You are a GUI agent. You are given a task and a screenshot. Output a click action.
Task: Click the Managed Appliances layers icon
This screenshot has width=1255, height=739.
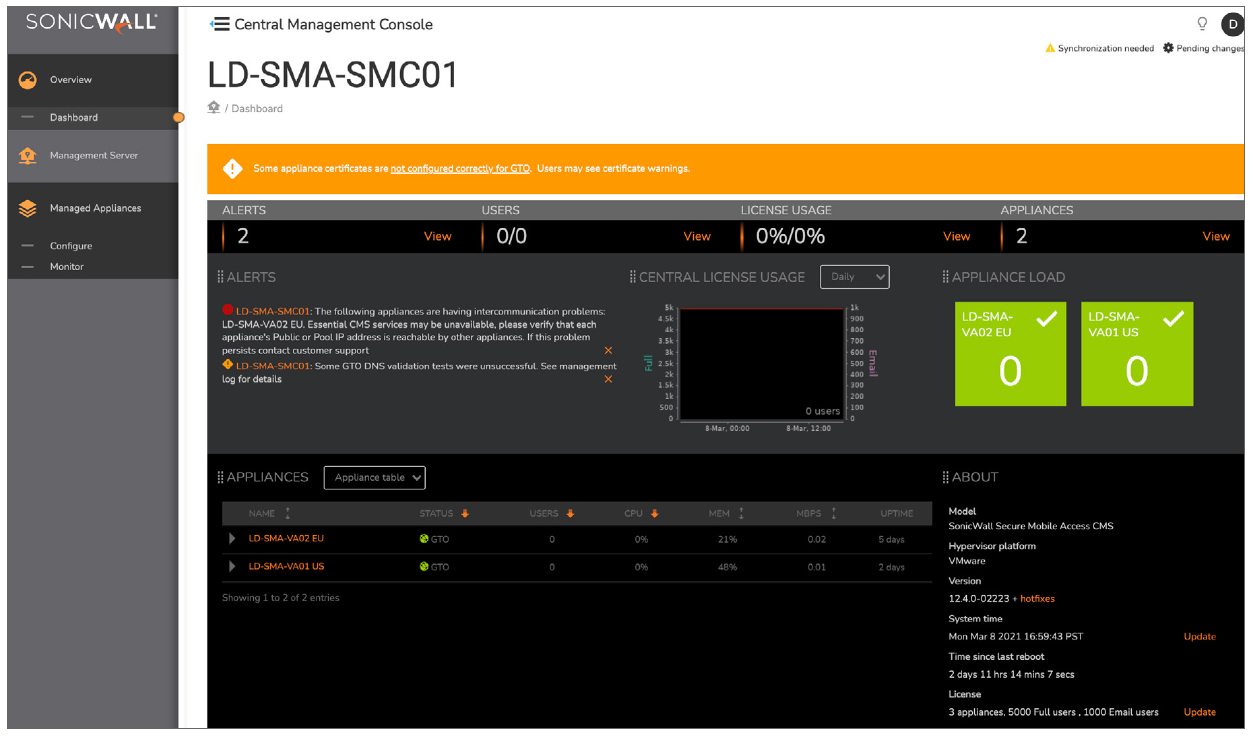click(x=28, y=208)
